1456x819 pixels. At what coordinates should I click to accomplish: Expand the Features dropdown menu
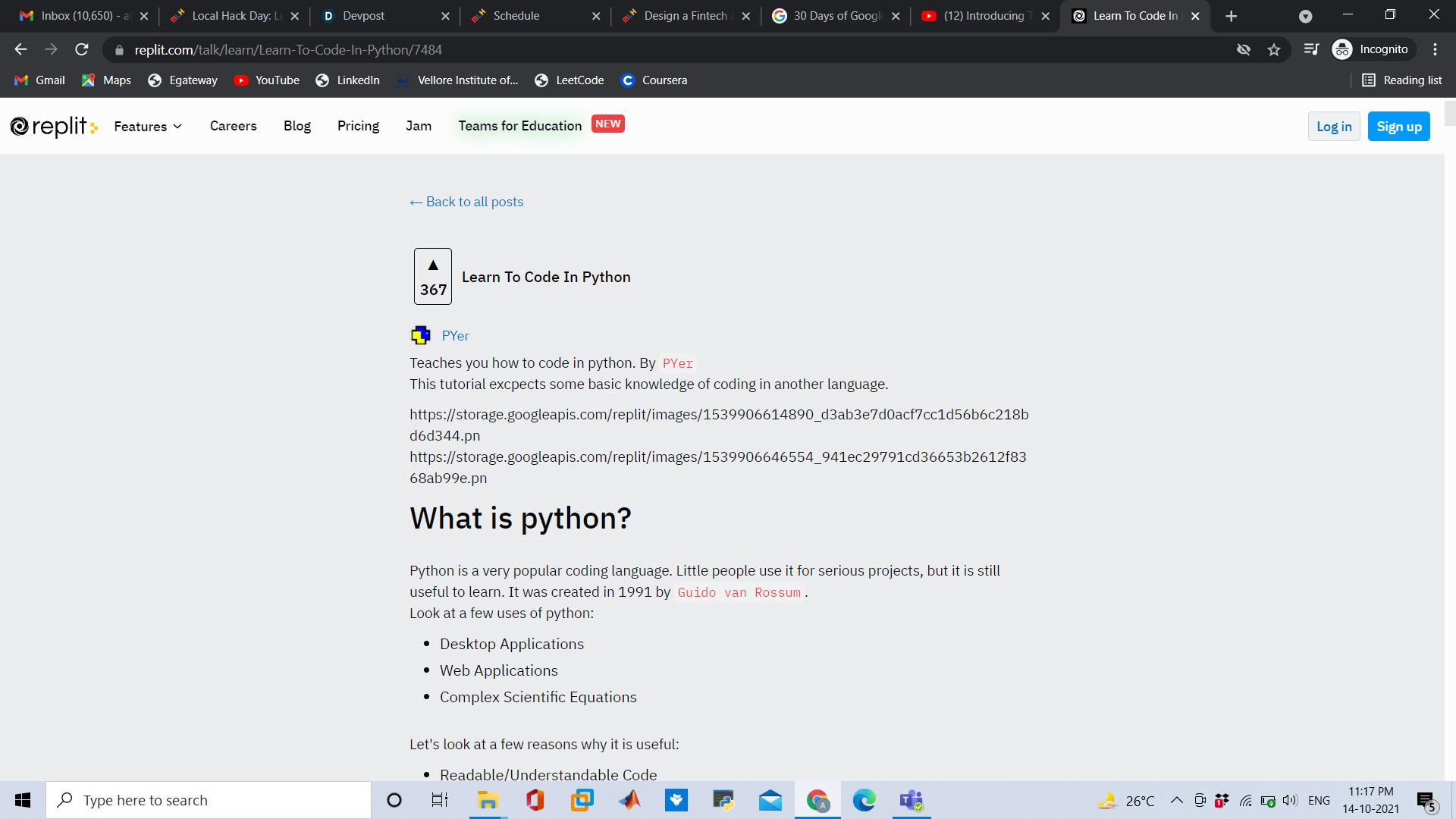148,127
